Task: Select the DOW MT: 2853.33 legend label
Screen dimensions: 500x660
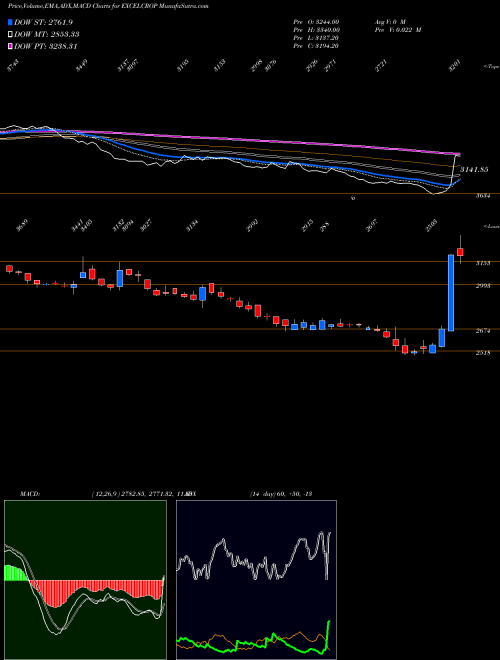Action: coord(47,34)
